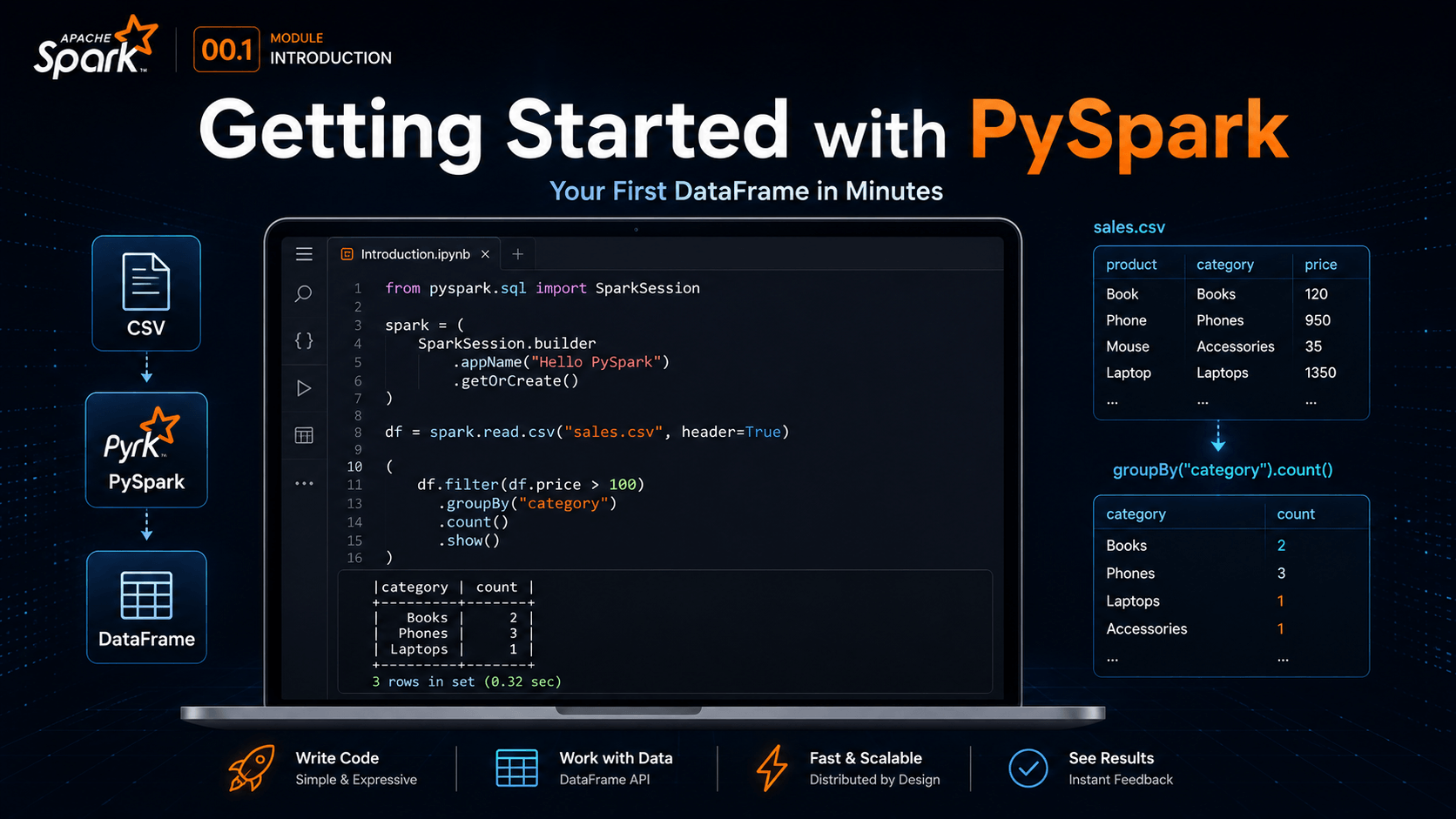Click Accessories row in grouped result table

pyautogui.click(x=1231, y=629)
